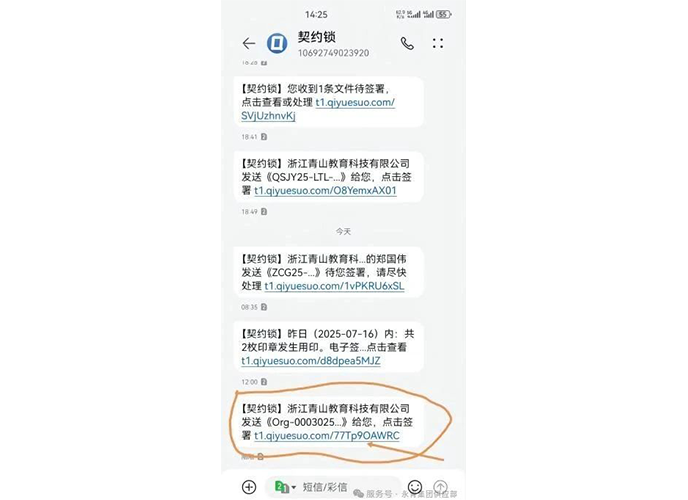Open the four-dot more options menu

(437, 43)
